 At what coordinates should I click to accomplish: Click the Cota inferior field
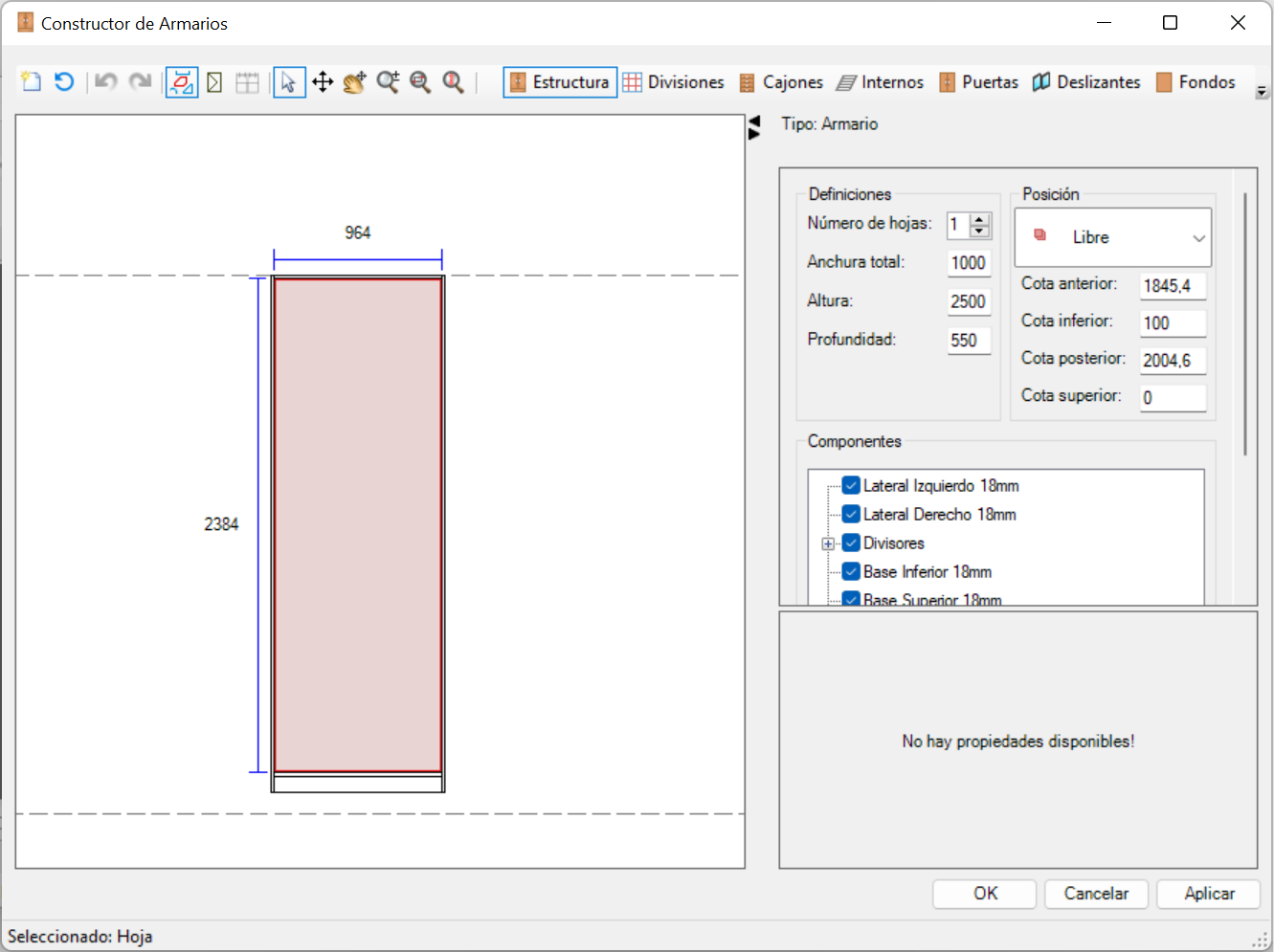1173,323
